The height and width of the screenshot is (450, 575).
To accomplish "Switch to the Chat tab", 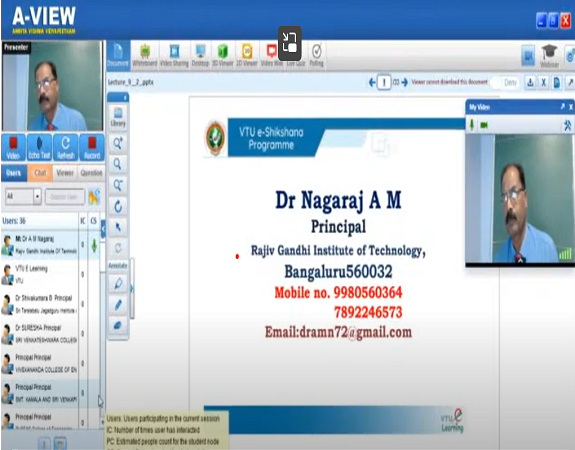I will tap(40, 173).
